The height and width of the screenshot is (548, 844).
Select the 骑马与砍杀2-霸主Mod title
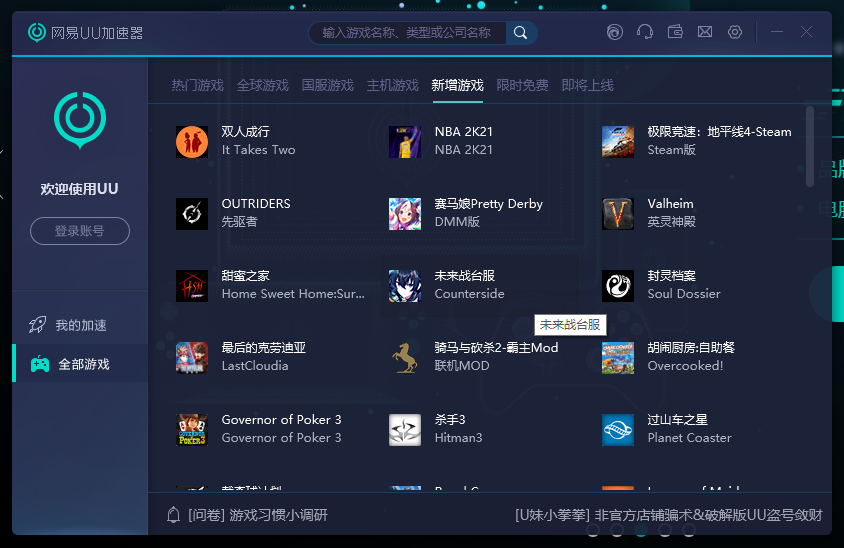496,348
